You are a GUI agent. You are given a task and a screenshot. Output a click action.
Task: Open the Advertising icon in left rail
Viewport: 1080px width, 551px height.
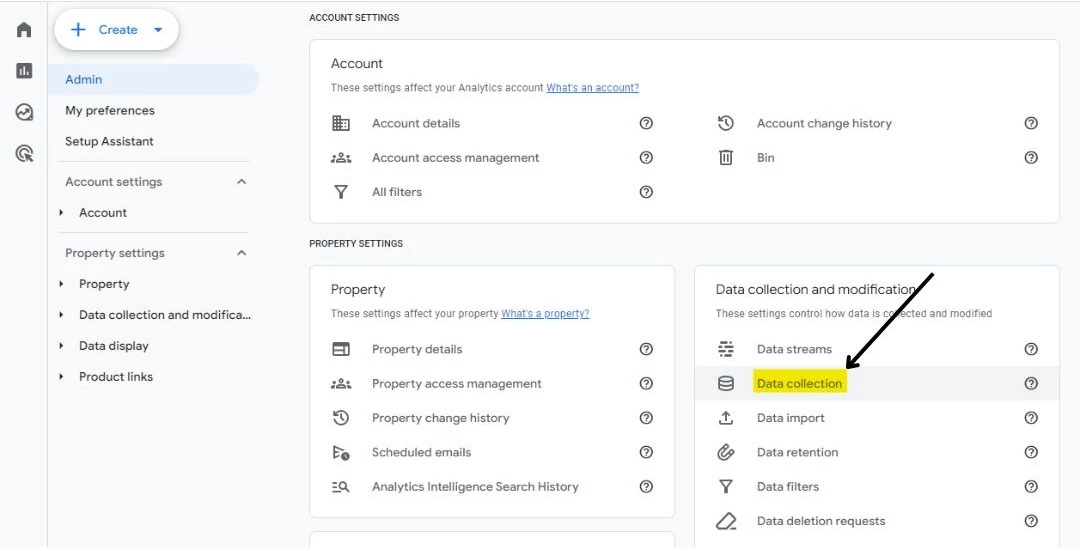tap(24, 153)
